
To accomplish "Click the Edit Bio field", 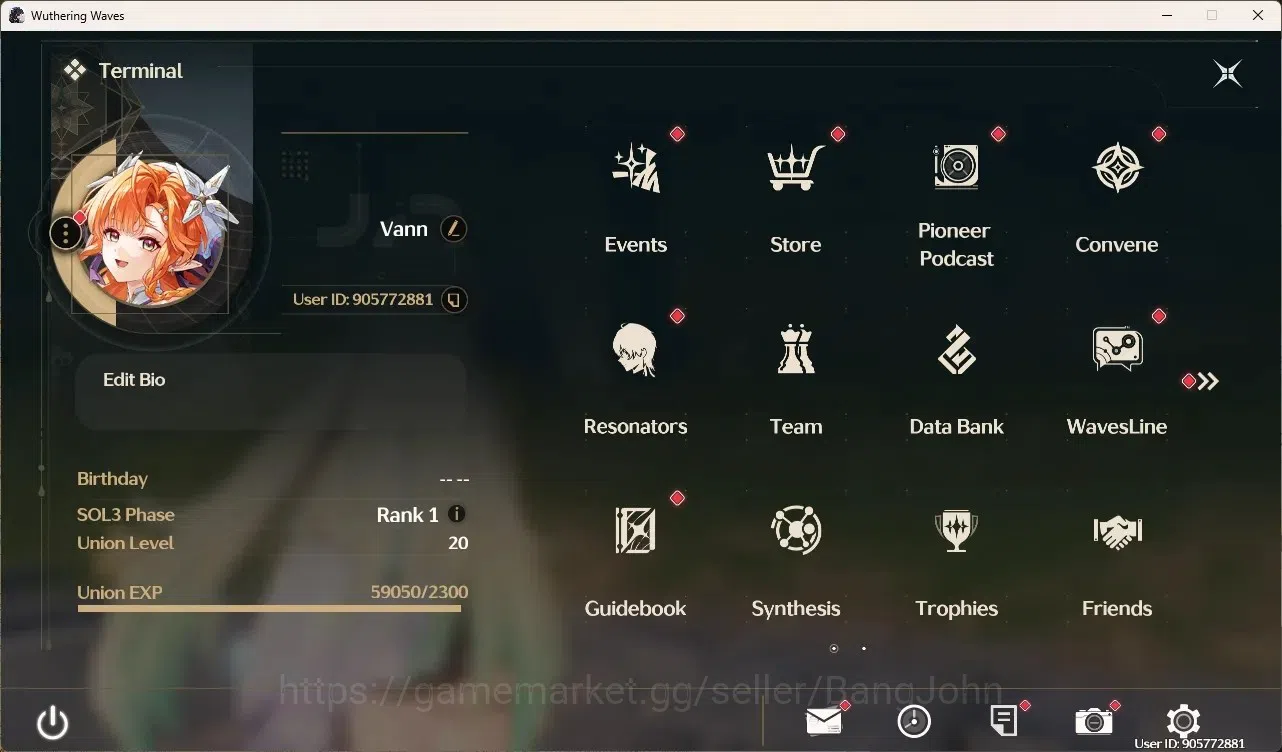I will pos(271,391).
